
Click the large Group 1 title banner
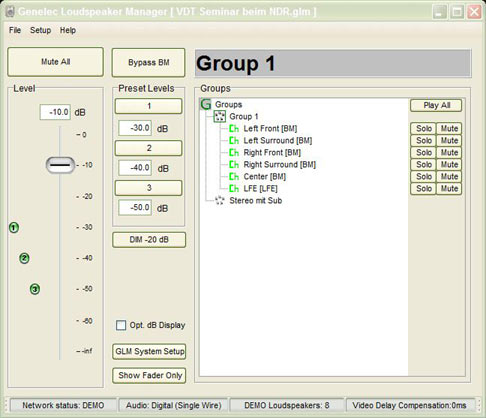click(x=333, y=63)
